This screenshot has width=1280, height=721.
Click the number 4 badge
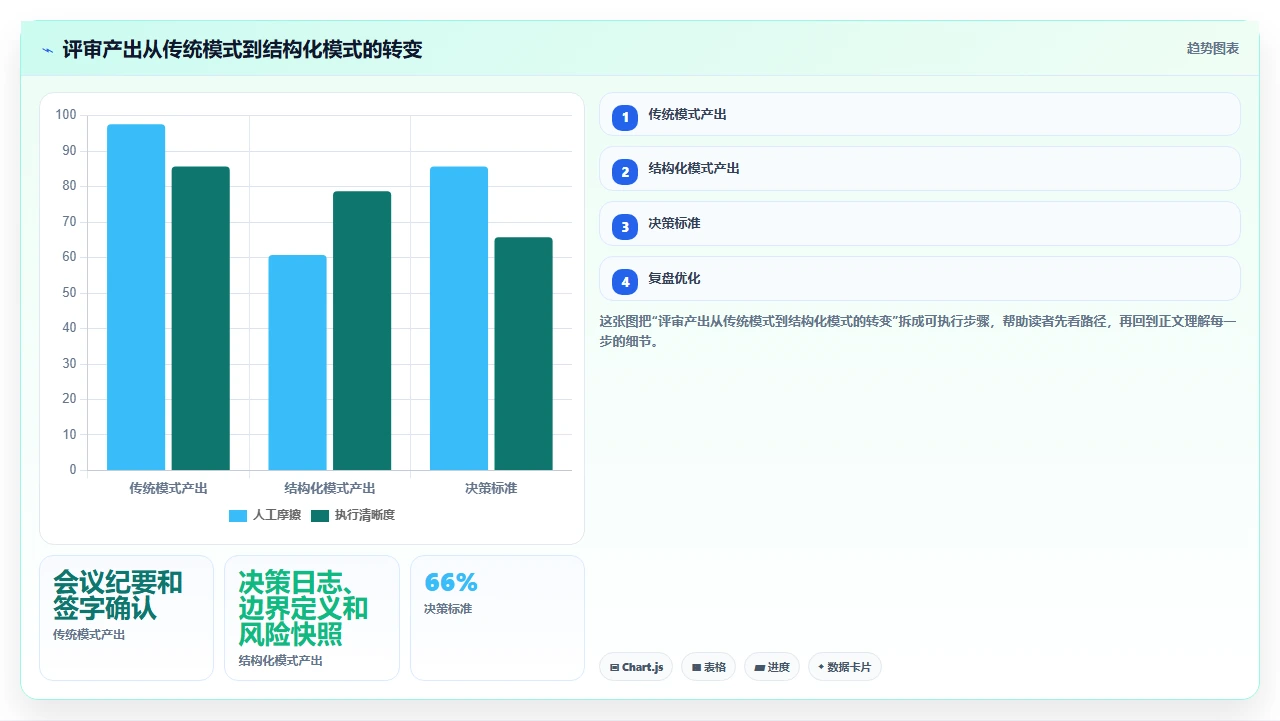coord(625,282)
